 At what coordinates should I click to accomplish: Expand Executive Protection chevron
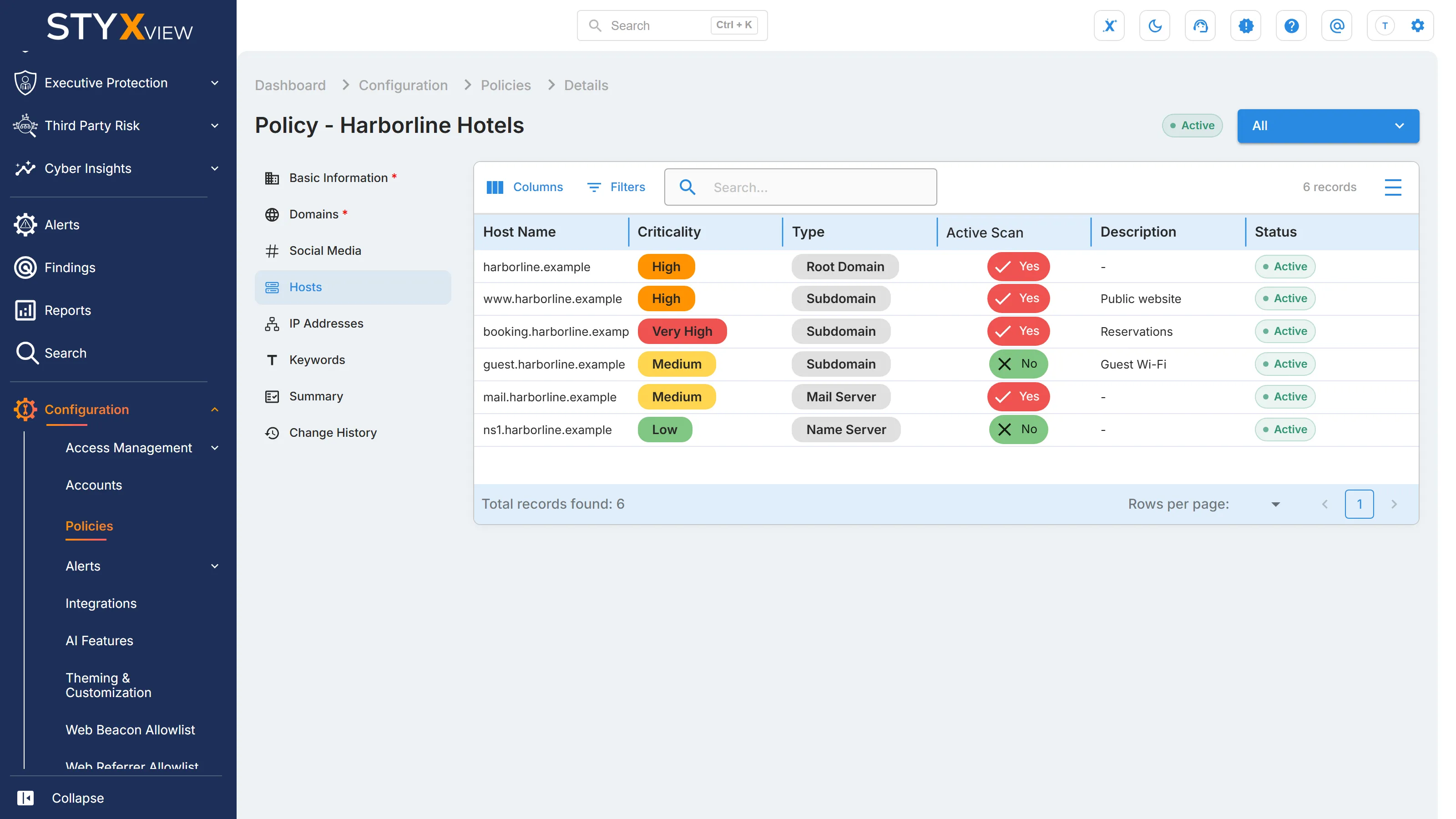tap(215, 82)
